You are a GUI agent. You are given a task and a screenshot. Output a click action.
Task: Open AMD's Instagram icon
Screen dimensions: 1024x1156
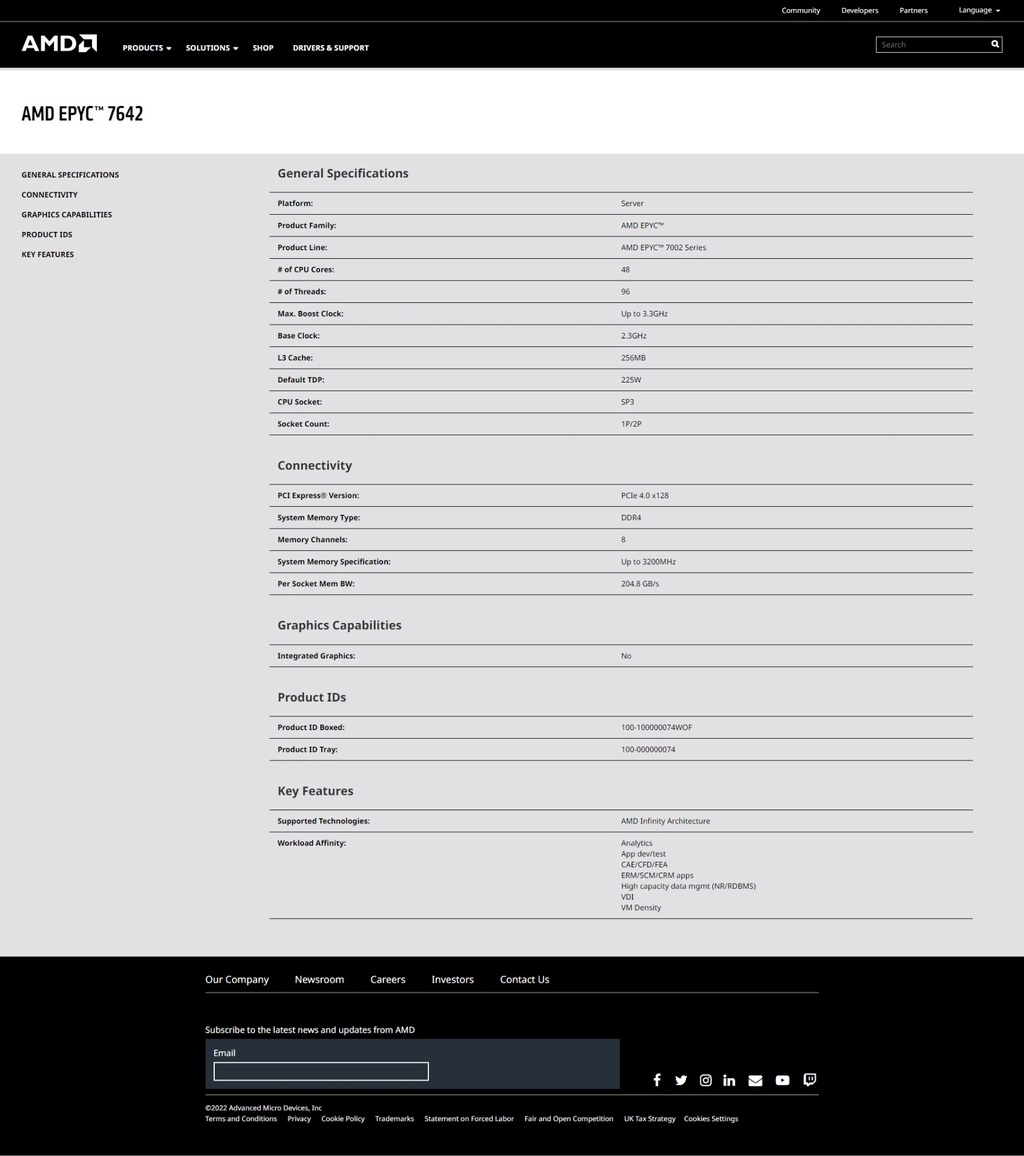click(x=706, y=1080)
